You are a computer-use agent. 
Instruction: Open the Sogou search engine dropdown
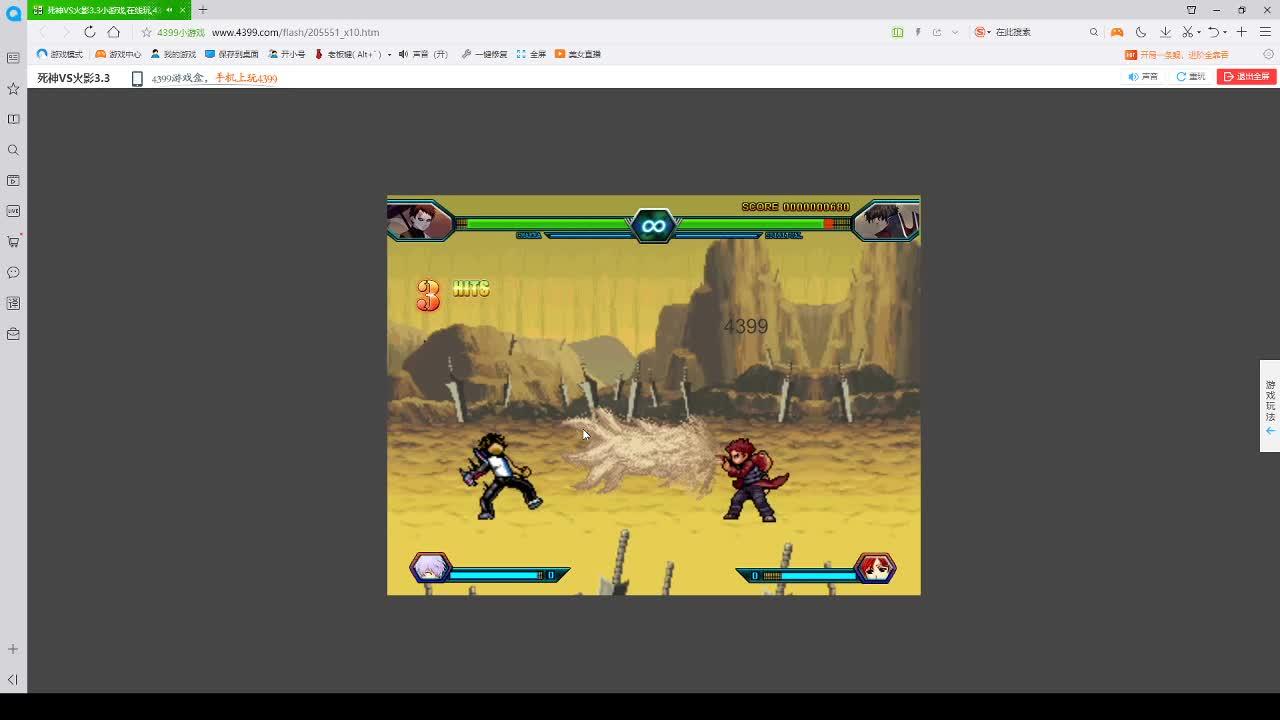(983, 32)
